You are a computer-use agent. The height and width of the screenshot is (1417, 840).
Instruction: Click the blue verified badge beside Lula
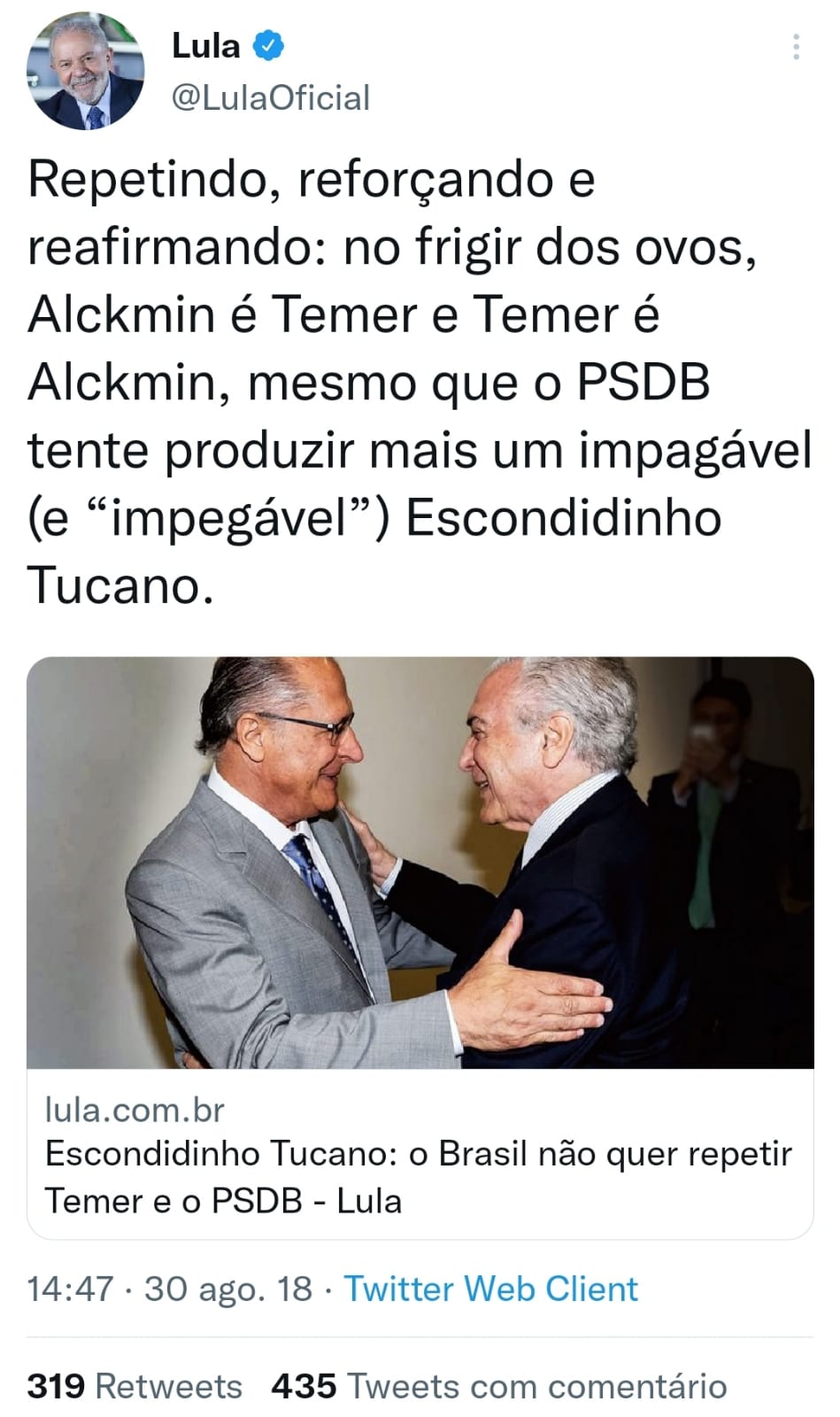click(x=269, y=45)
